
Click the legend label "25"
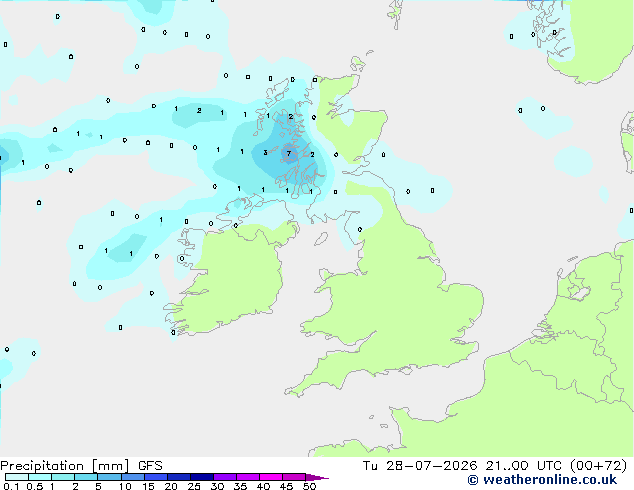tap(194, 486)
